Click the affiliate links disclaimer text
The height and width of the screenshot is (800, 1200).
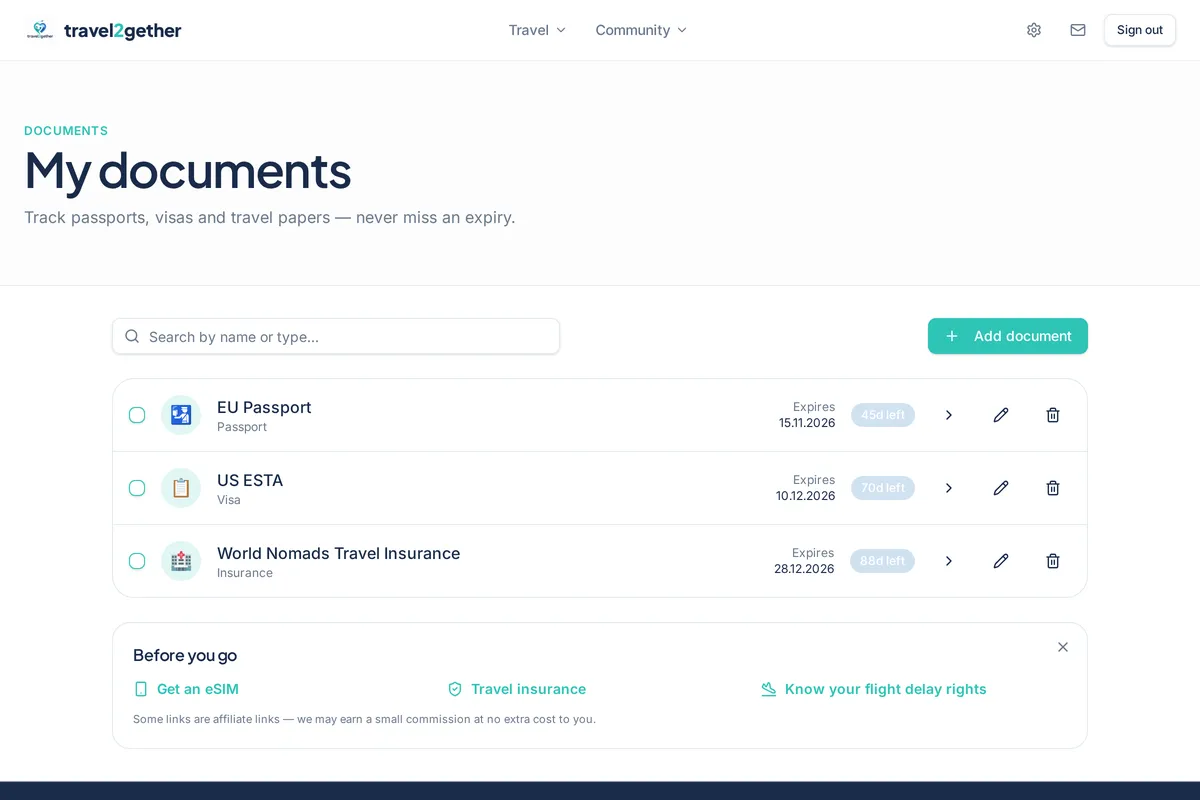364,719
